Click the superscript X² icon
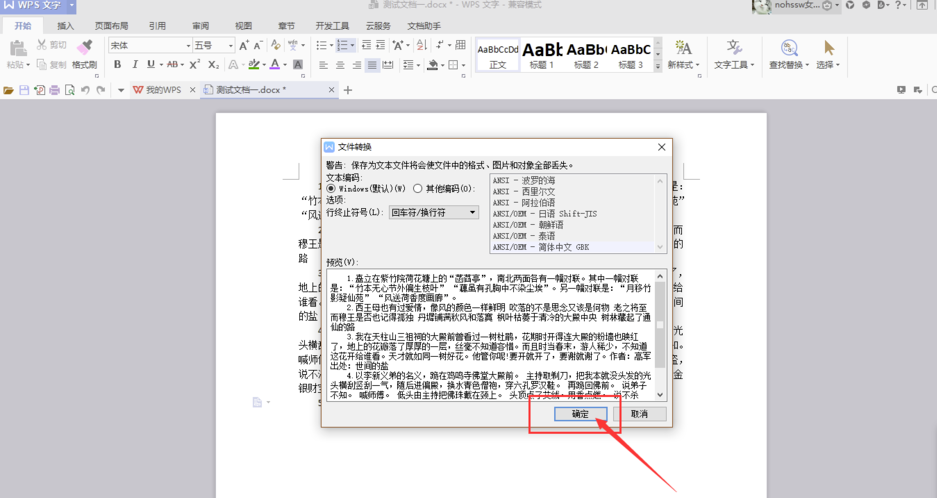Image resolution: width=937 pixels, height=498 pixels. [x=194, y=65]
